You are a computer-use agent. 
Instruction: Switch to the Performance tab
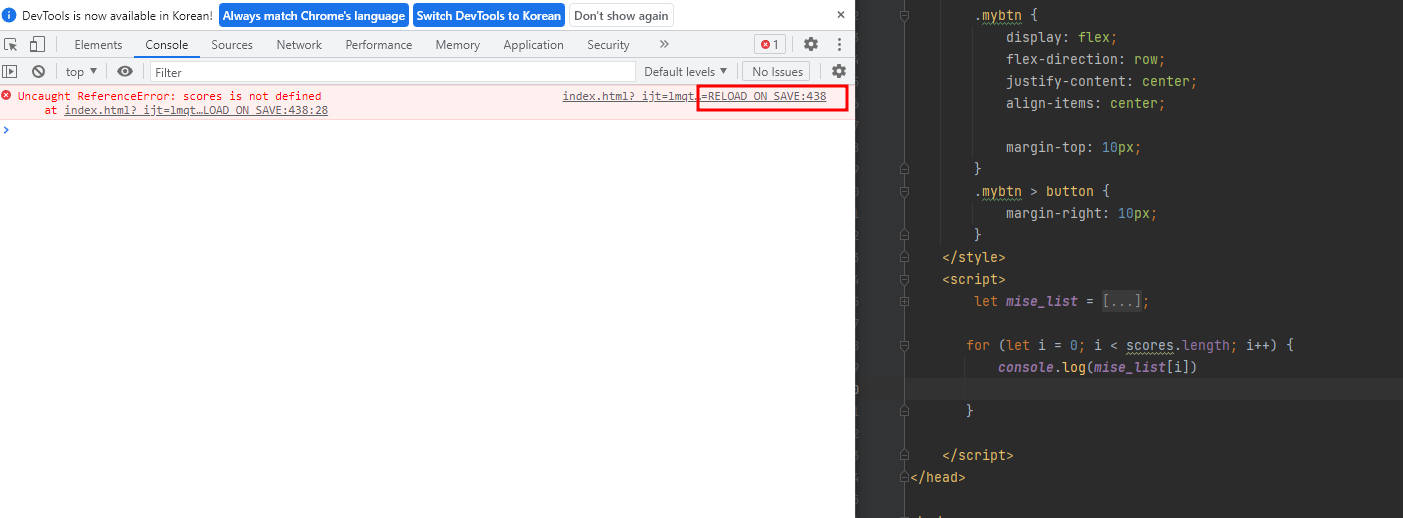[379, 44]
